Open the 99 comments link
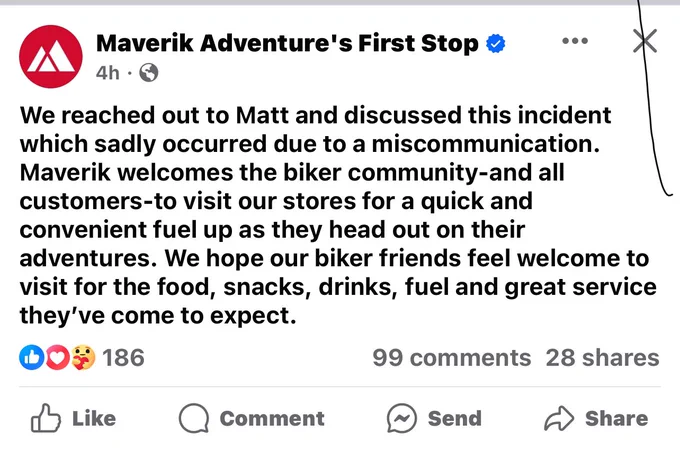Viewport: 680px width, 450px height. click(x=451, y=358)
